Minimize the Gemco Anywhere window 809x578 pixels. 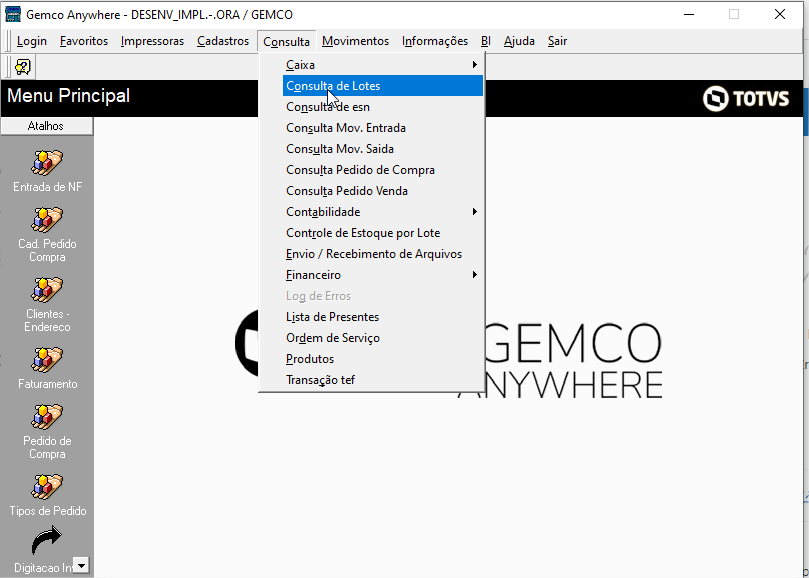point(689,14)
